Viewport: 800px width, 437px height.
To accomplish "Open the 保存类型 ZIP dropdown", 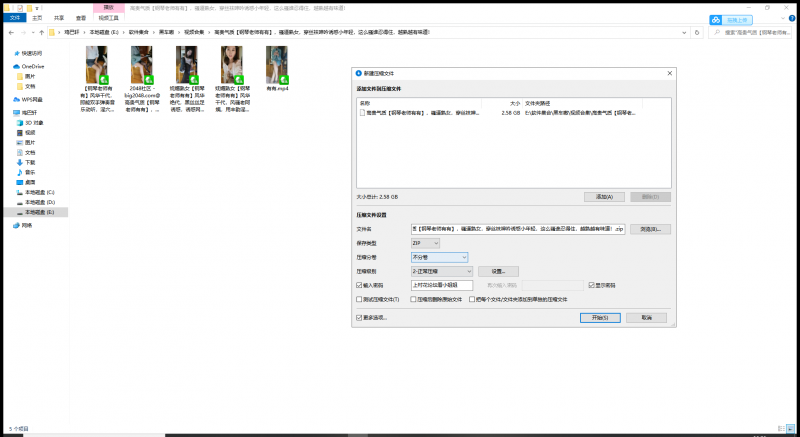I will [x=424, y=243].
